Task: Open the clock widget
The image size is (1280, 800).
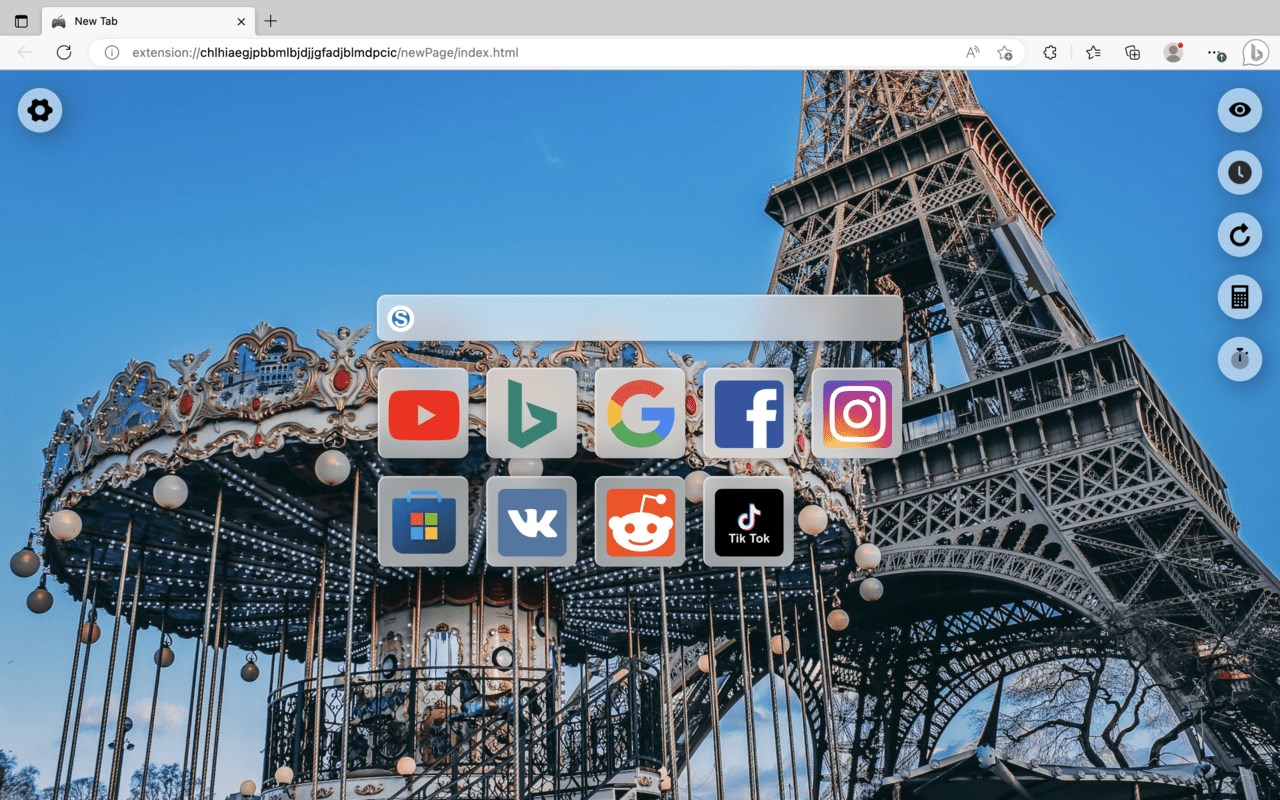Action: pos(1240,173)
